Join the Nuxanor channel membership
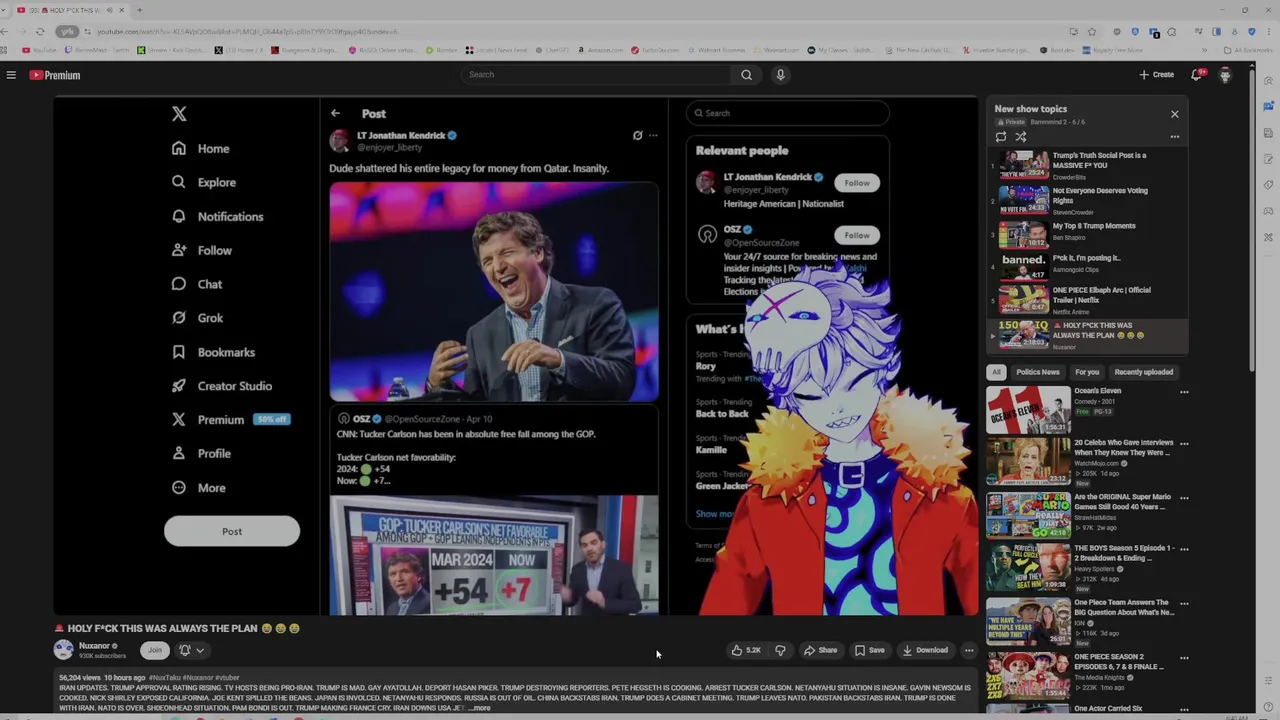The width and height of the screenshot is (1280, 720). click(154, 650)
